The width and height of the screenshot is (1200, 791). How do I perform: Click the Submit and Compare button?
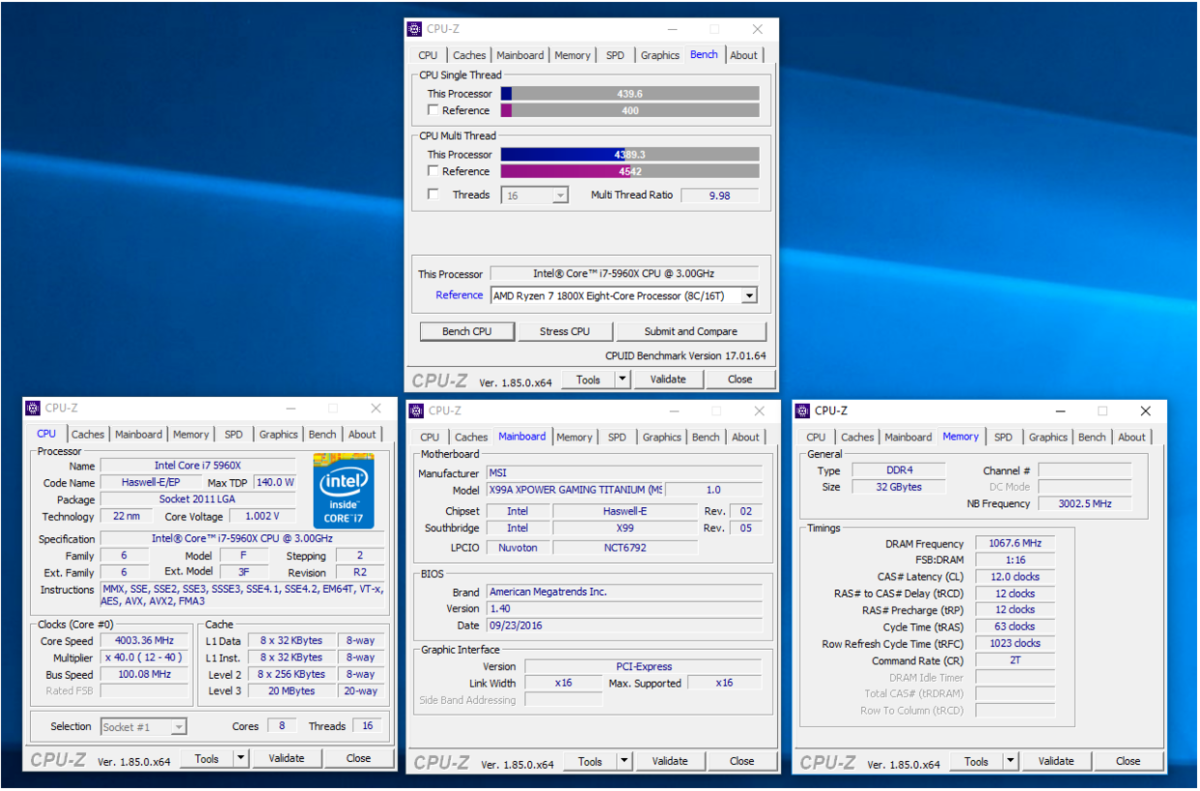[x=691, y=331]
